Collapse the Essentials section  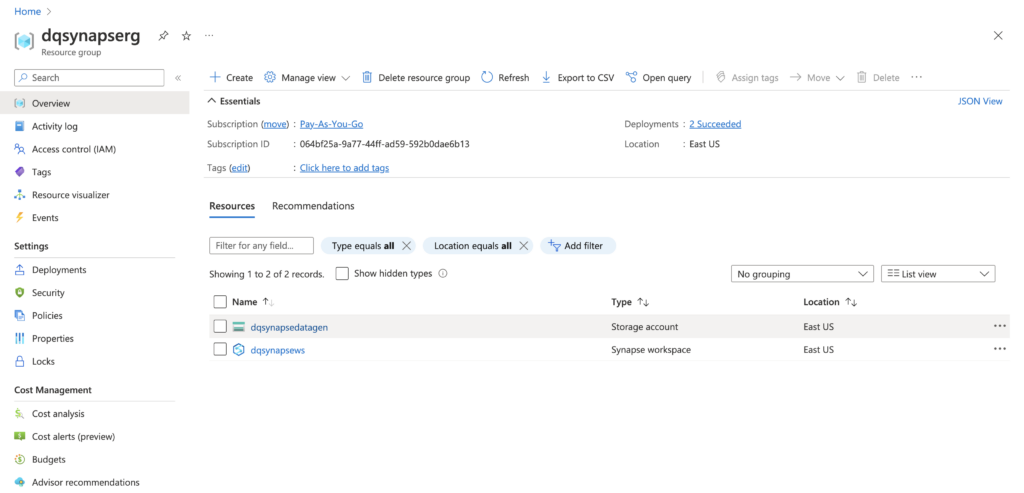pyautogui.click(x=212, y=101)
